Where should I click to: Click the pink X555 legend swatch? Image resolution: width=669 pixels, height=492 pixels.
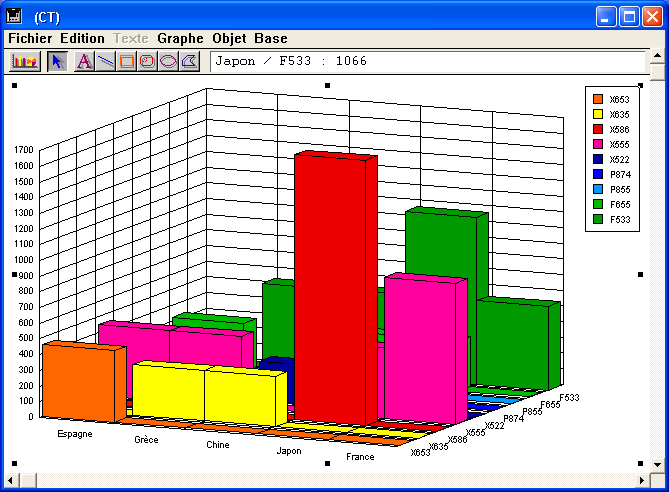(x=598, y=144)
